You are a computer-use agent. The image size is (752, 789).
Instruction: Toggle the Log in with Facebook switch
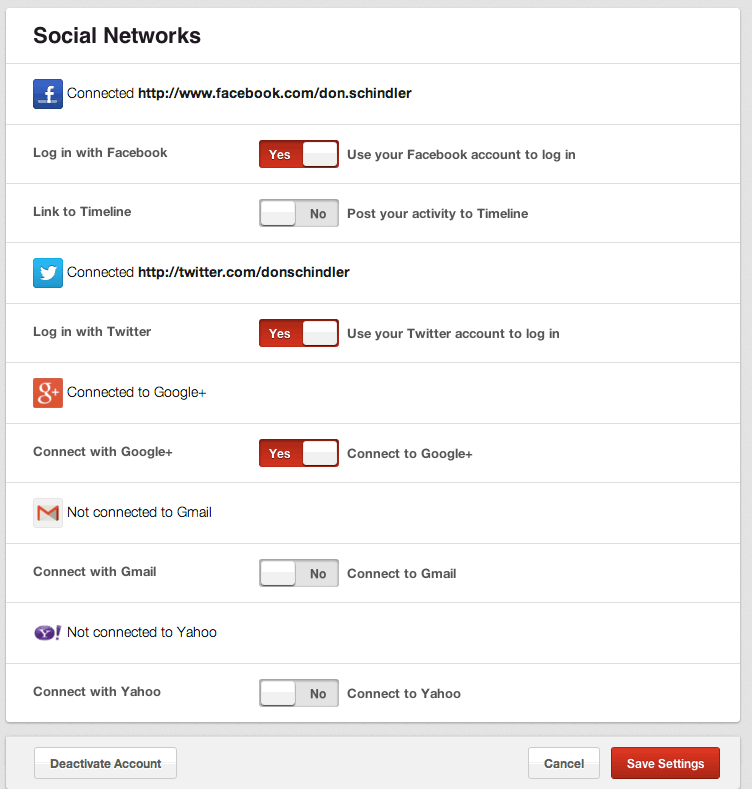tap(299, 154)
